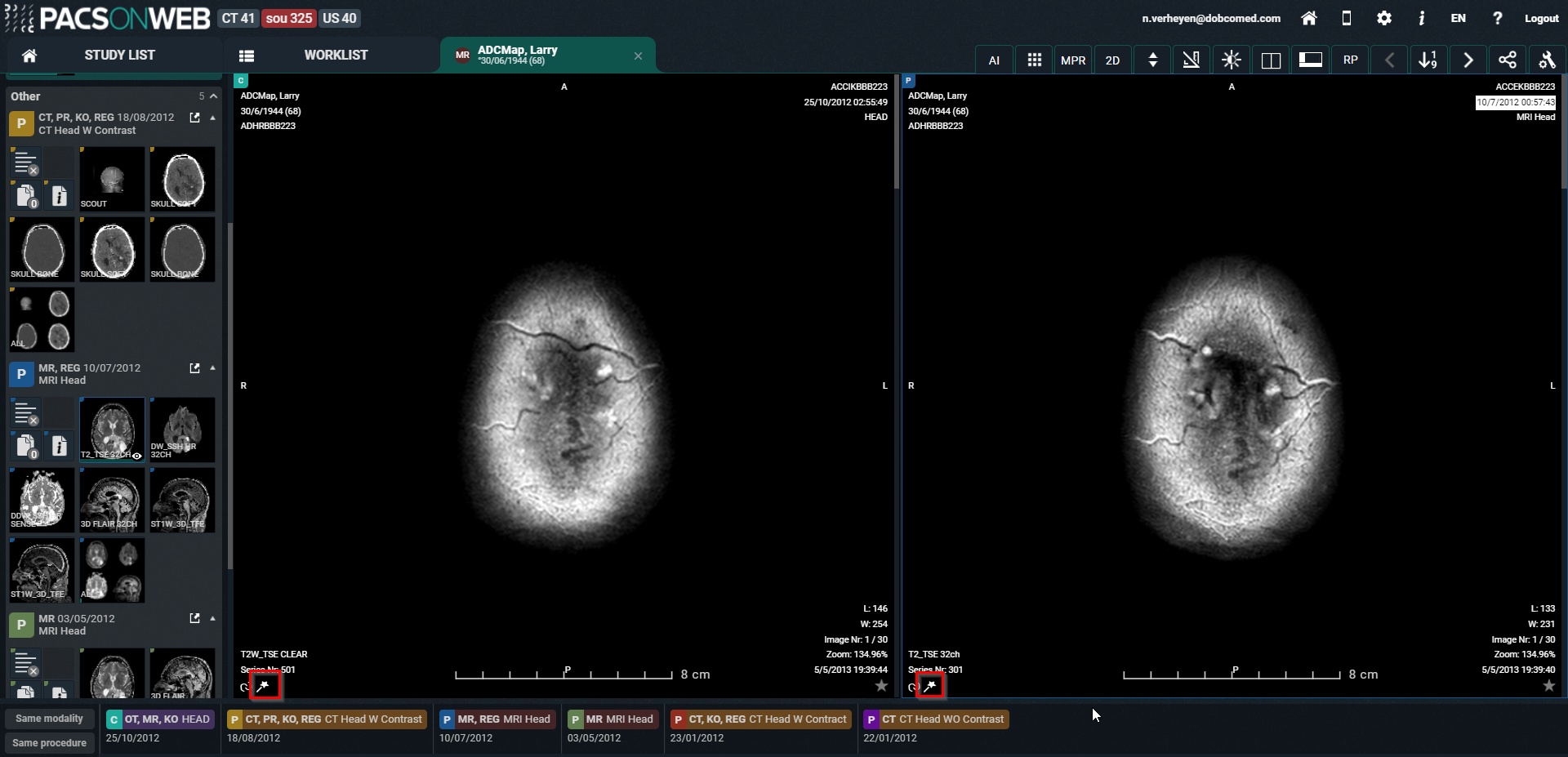The image size is (1568, 757).
Task: Open the DW_SSh IR 32CH series thumbnail
Action: (x=182, y=430)
